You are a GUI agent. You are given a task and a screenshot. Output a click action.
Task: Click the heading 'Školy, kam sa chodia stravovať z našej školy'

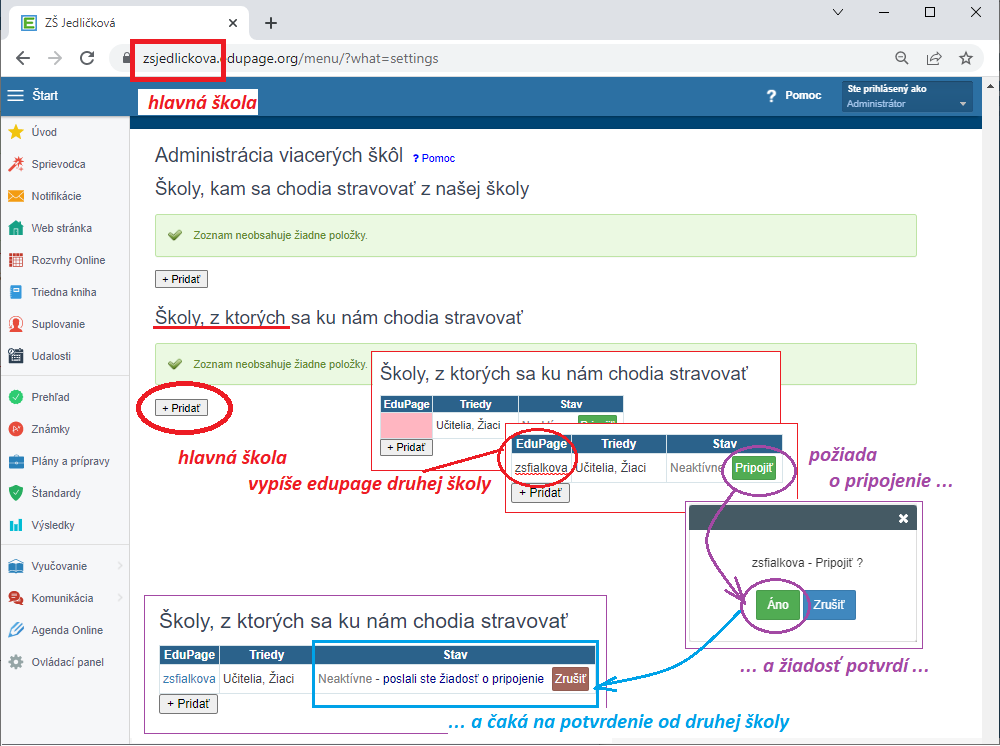click(342, 189)
